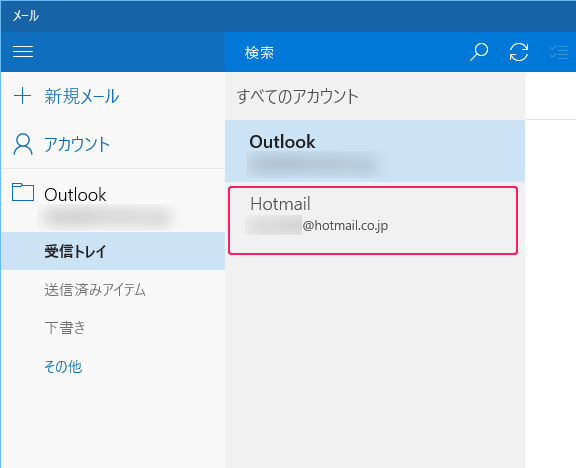Open the 受信トレイ inbox folder
This screenshot has height=468, width=576.
coord(113,251)
